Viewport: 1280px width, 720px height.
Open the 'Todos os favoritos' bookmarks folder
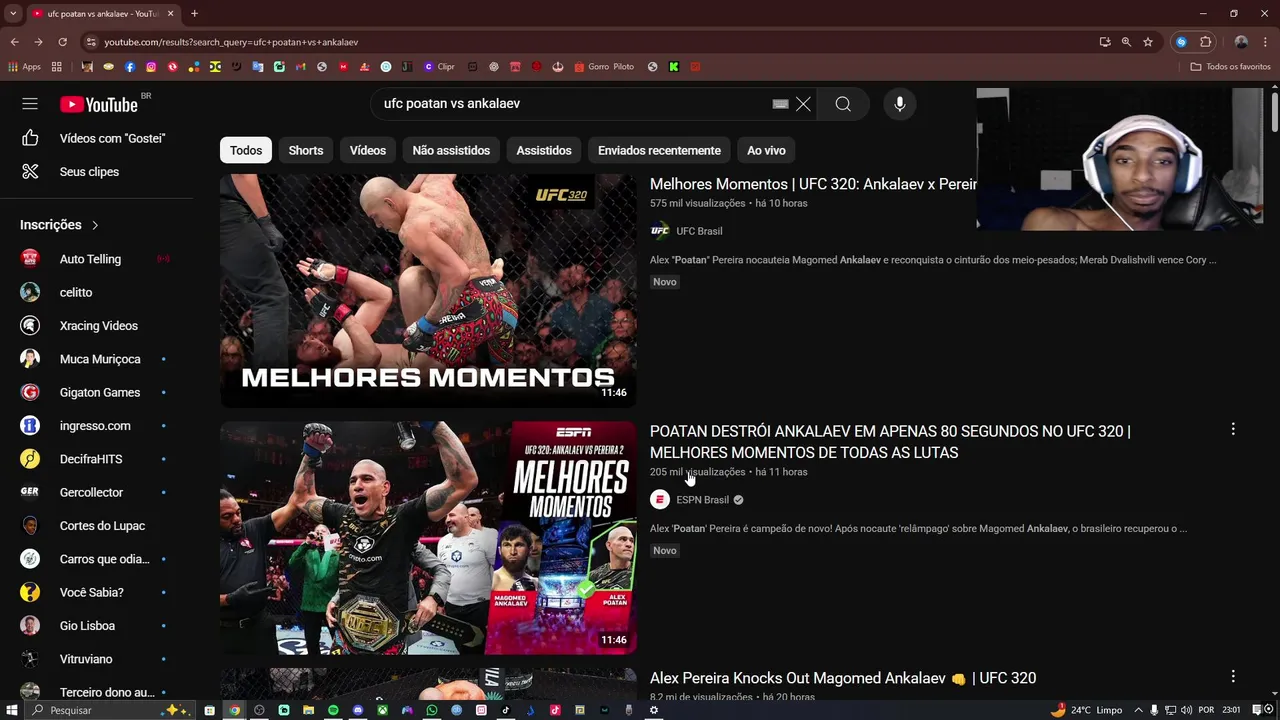(1230, 67)
